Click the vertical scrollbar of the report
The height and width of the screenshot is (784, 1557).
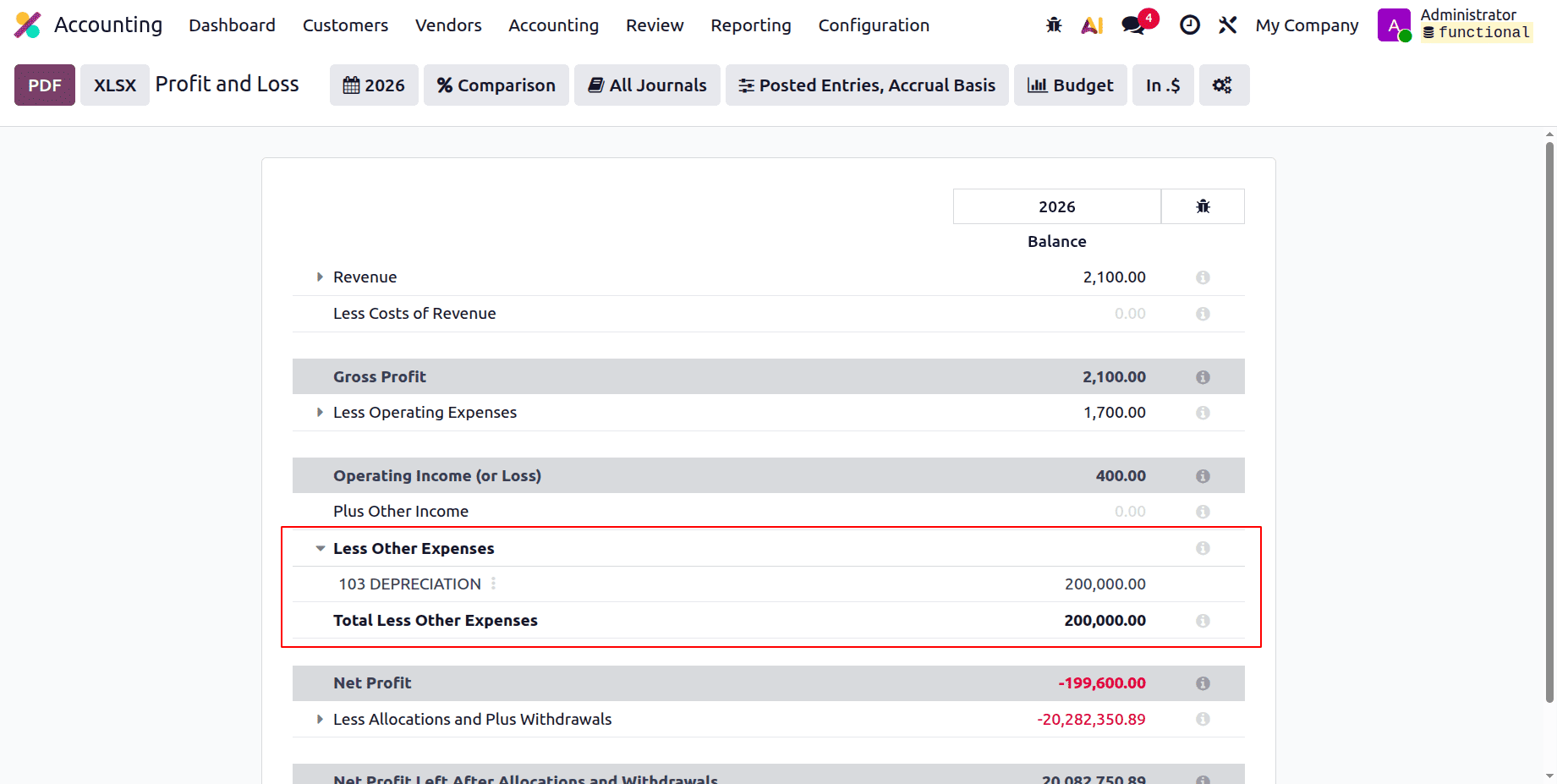coord(1549,423)
